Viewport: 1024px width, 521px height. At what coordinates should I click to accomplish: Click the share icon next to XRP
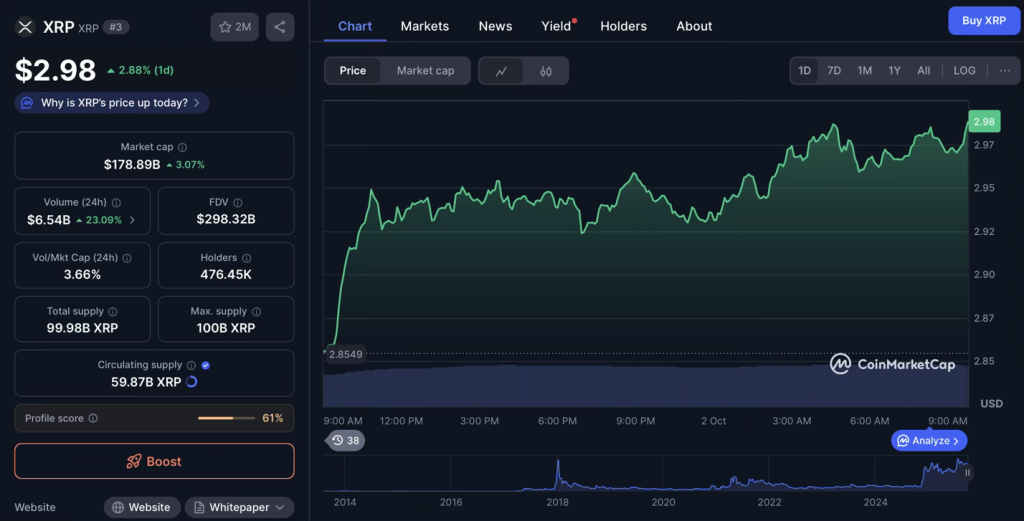pos(279,27)
